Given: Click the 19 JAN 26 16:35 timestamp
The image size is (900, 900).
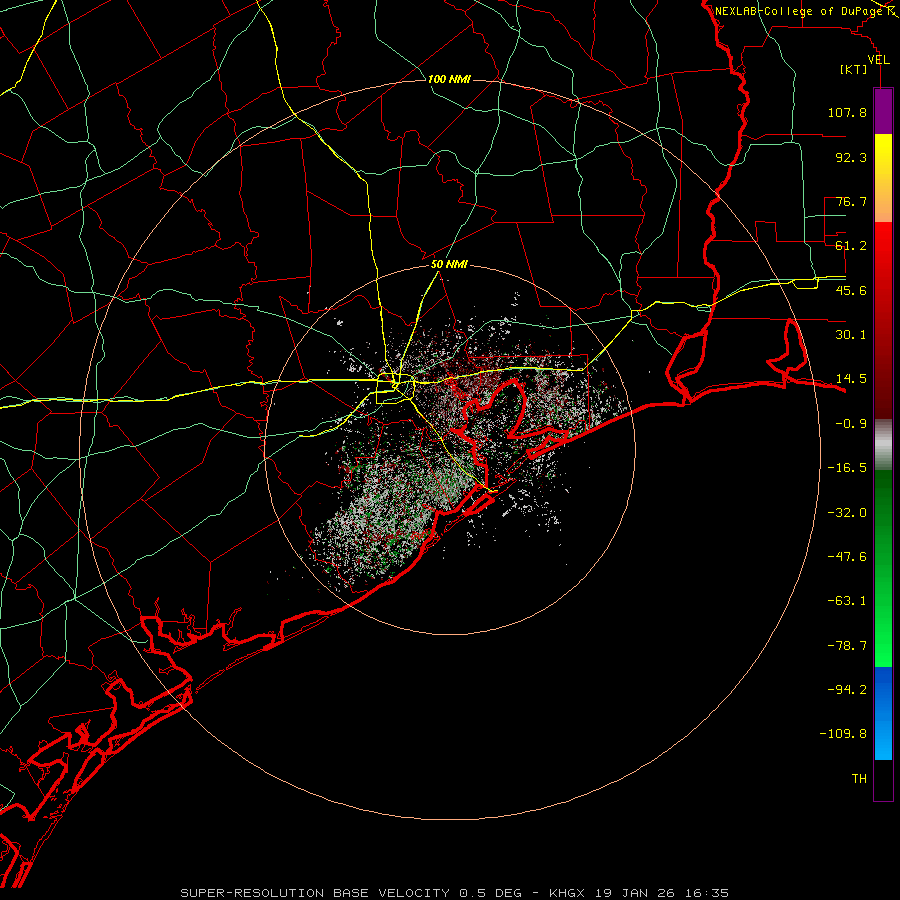Looking at the screenshot, I should (662, 893).
